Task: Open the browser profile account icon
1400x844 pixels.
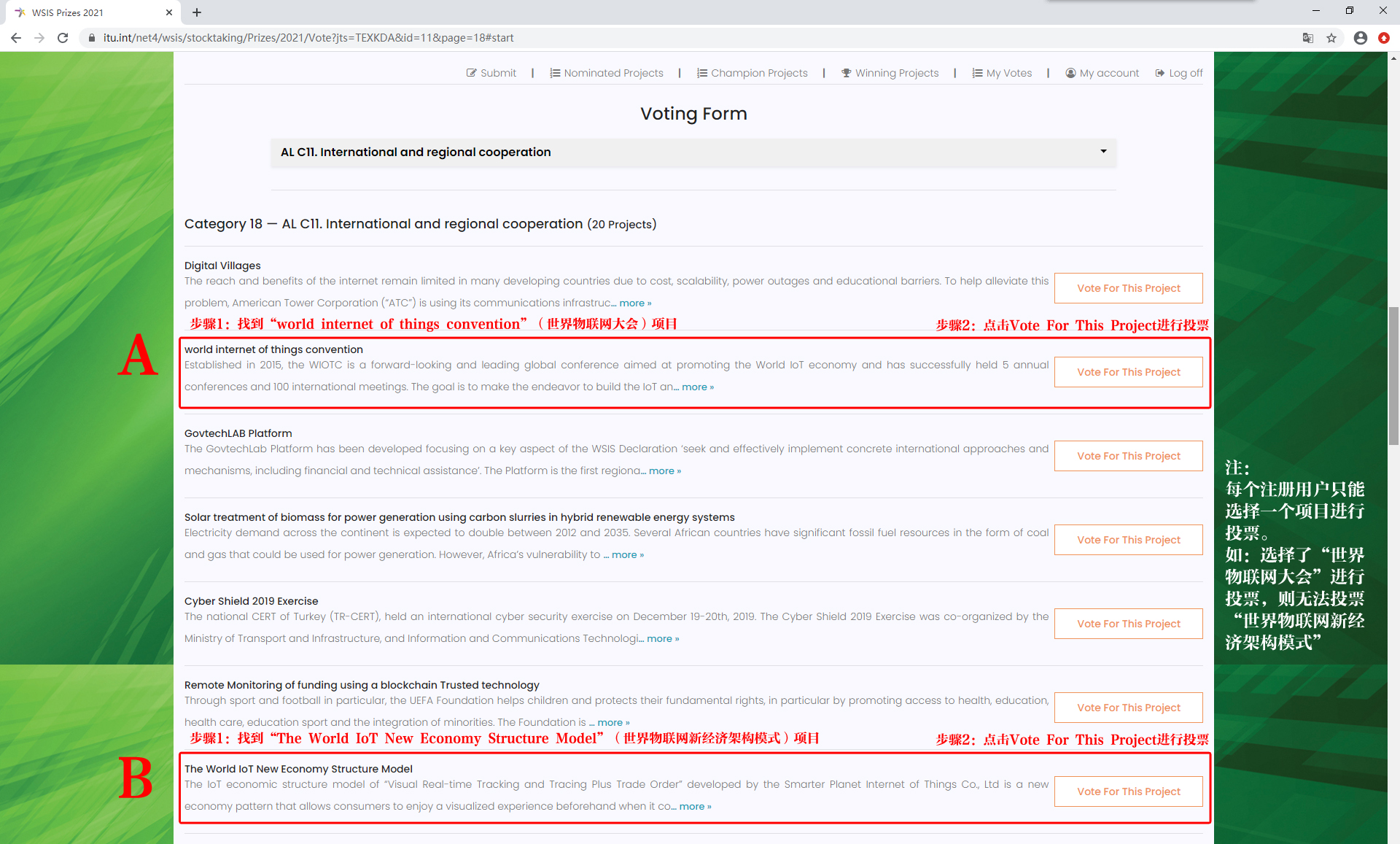Action: click(x=1360, y=38)
